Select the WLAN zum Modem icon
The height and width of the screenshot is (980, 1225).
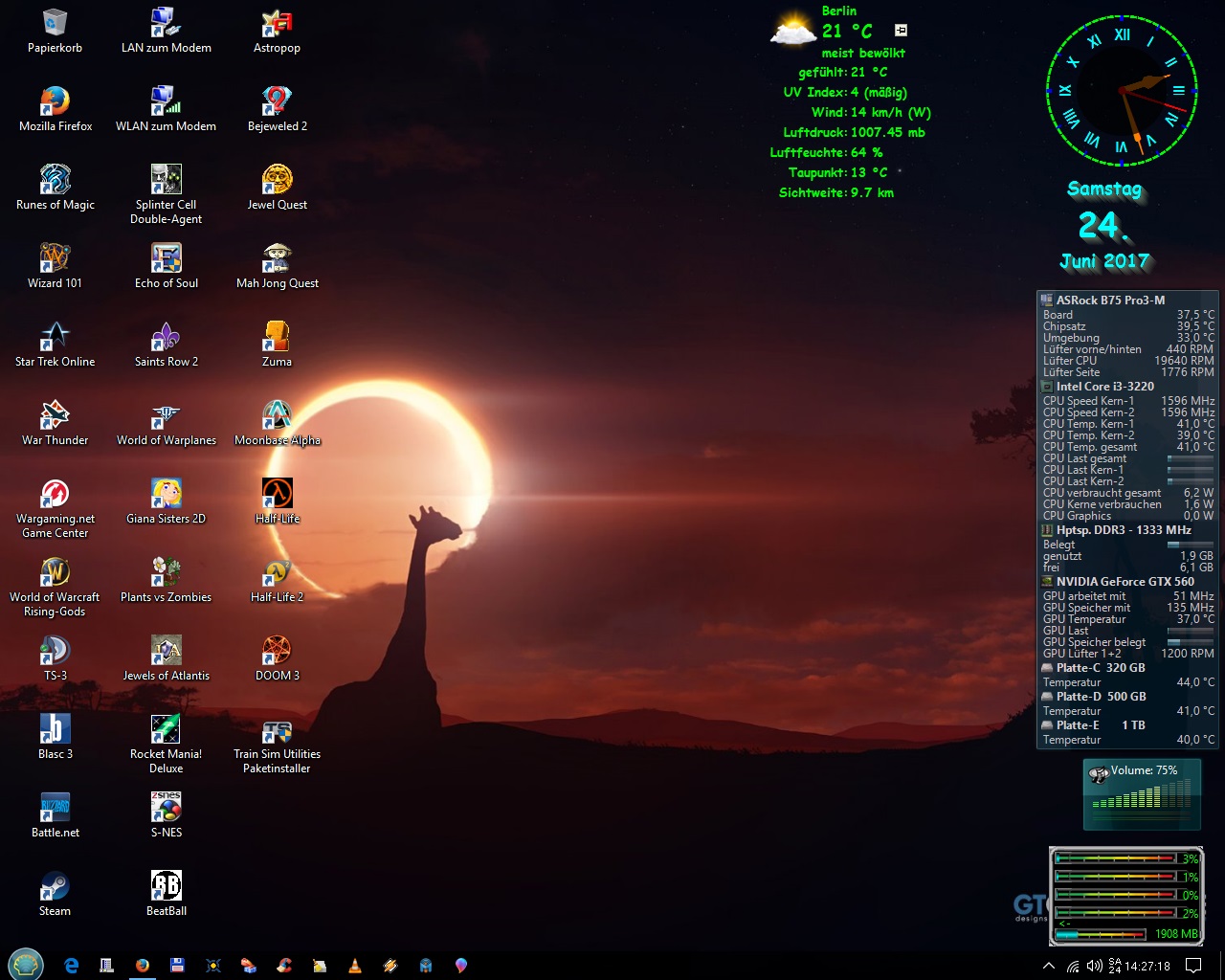click(x=167, y=109)
